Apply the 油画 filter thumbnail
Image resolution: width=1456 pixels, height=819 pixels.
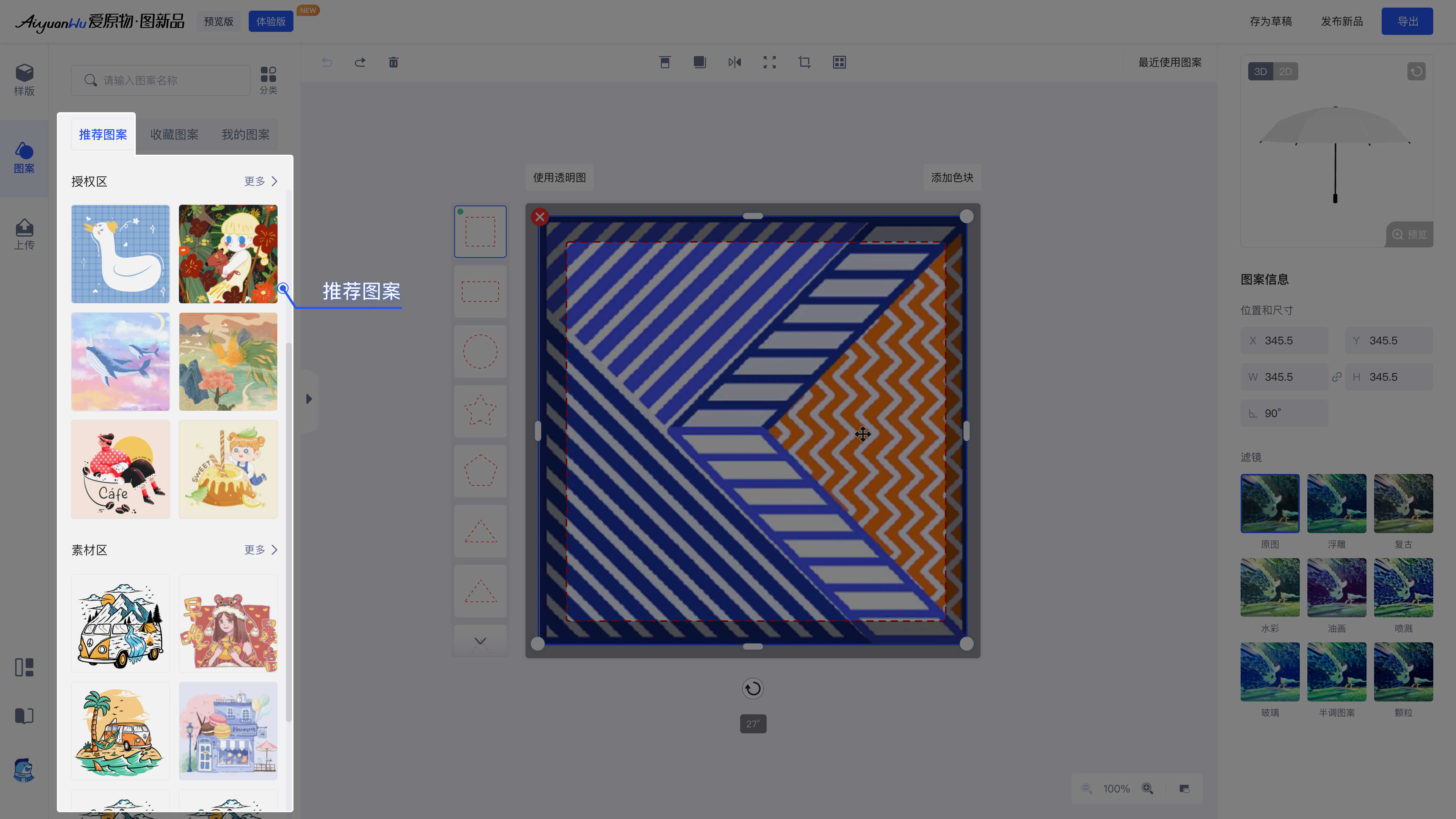click(x=1336, y=588)
